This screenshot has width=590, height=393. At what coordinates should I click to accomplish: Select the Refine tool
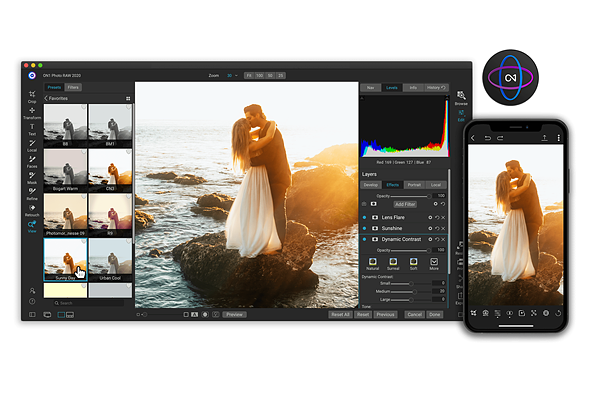[32, 194]
